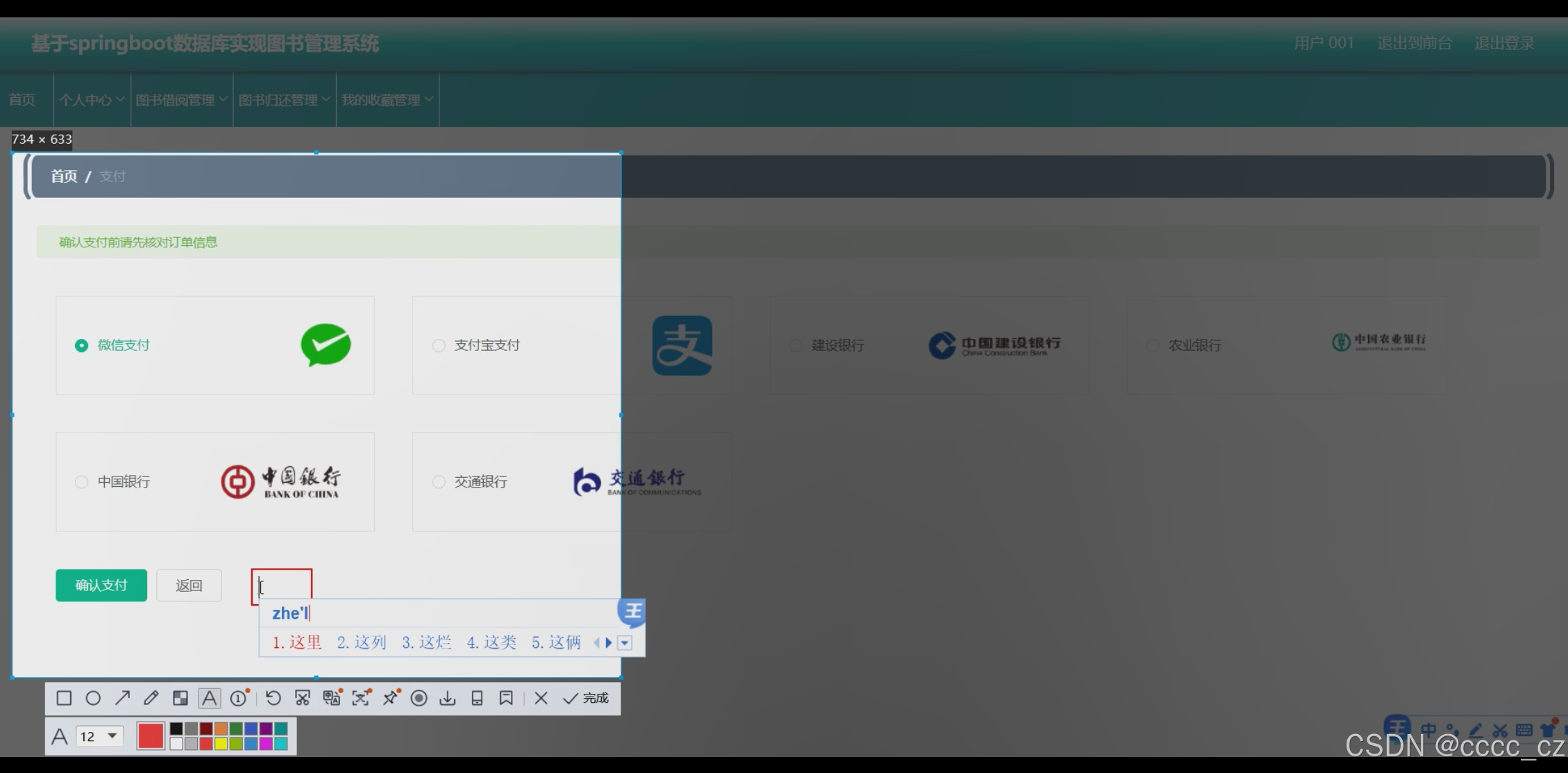Open the 图书借阅管理 menu
The height and width of the screenshot is (773, 1568).
(x=181, y=100)
